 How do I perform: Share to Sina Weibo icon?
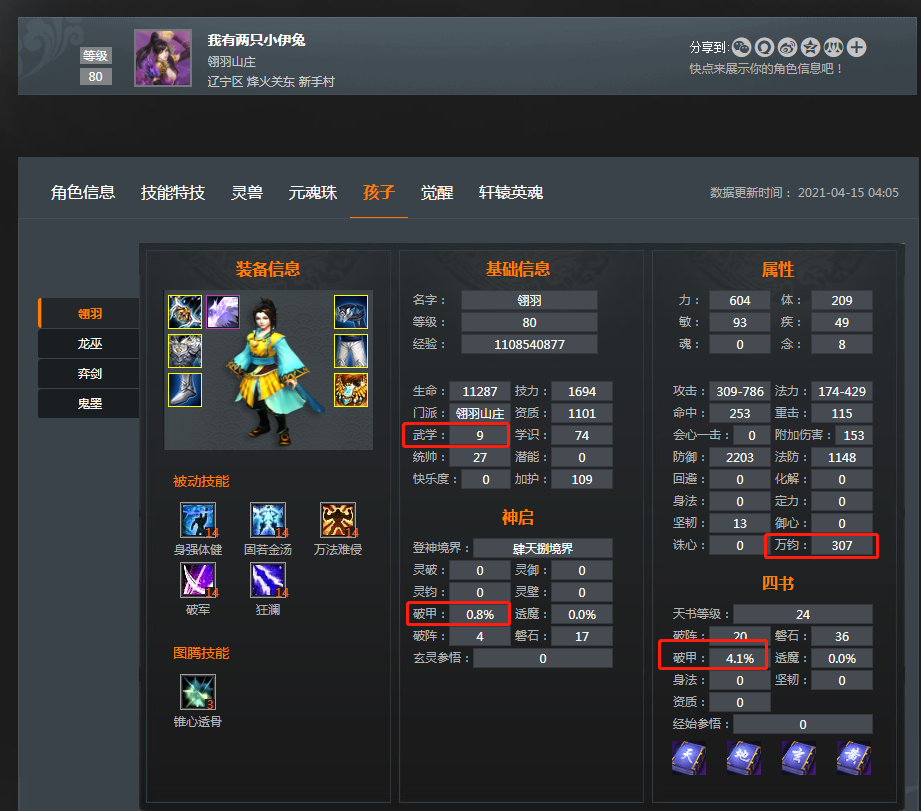787,48
